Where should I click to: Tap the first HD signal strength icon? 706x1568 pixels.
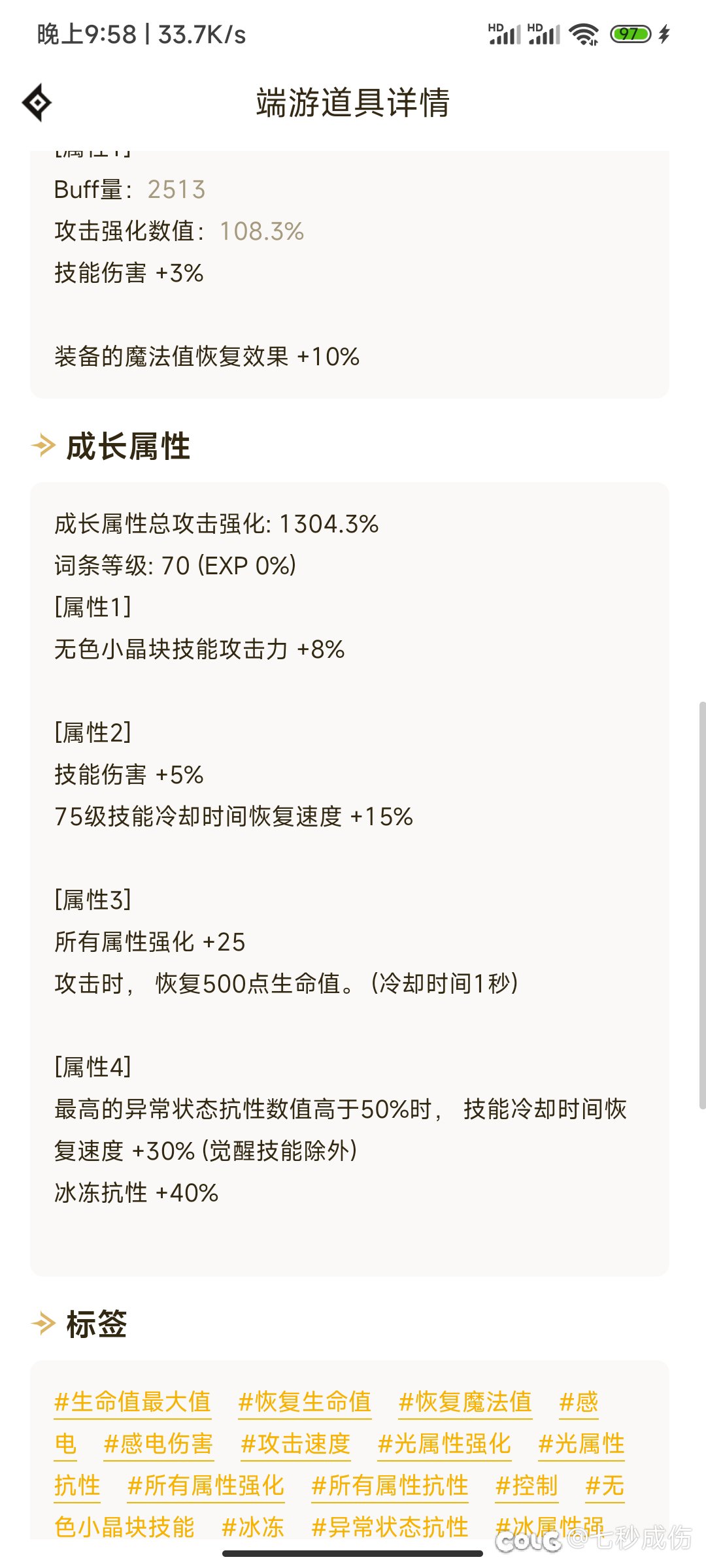(505, 34)
